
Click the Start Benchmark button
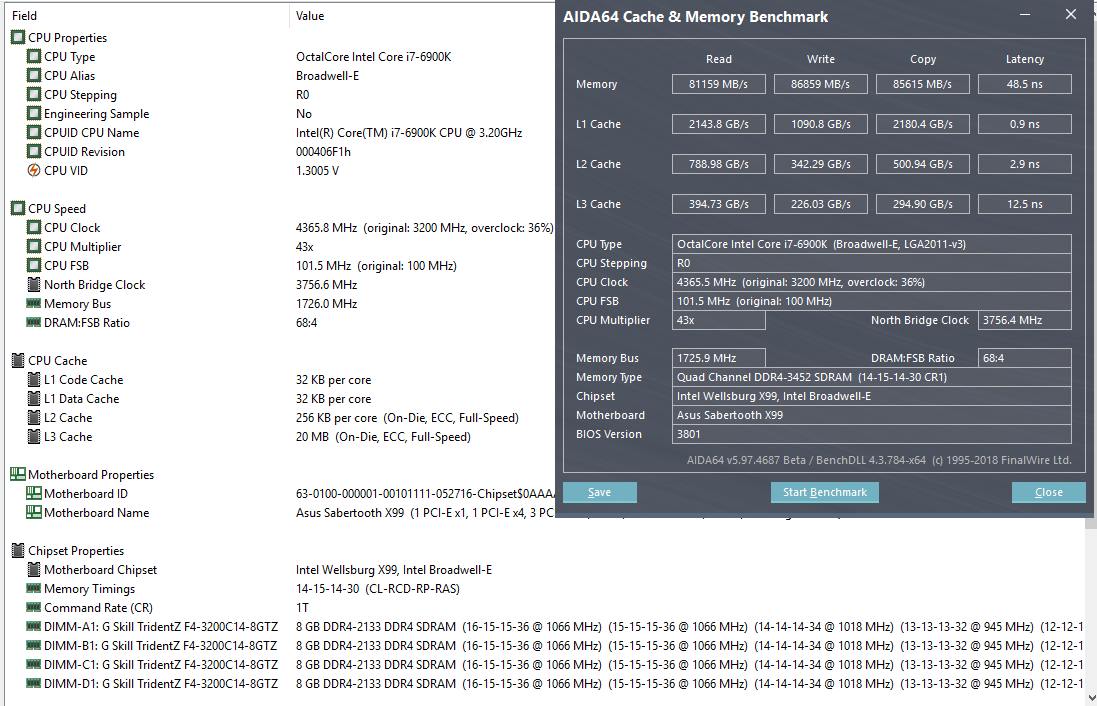tap(825, 492)
